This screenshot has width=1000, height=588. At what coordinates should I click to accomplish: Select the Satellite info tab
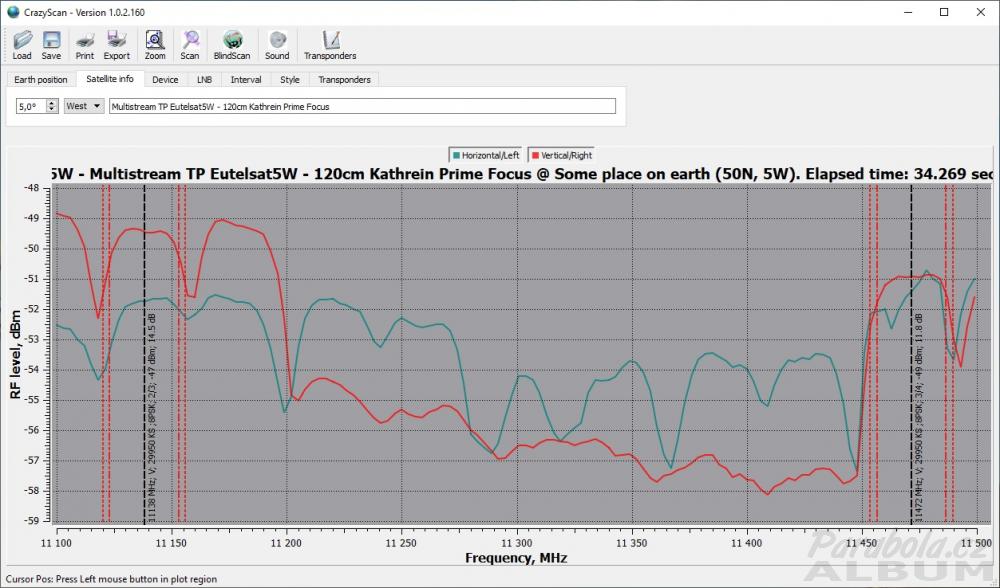point(110,79)
